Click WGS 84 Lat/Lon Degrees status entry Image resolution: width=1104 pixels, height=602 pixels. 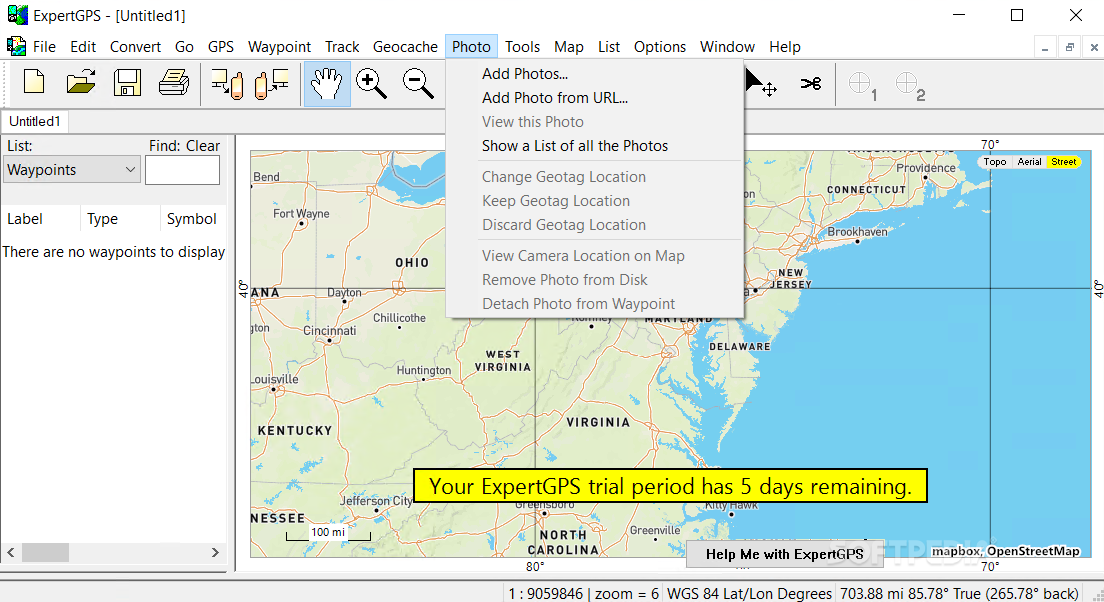click(x=749, y=594)
